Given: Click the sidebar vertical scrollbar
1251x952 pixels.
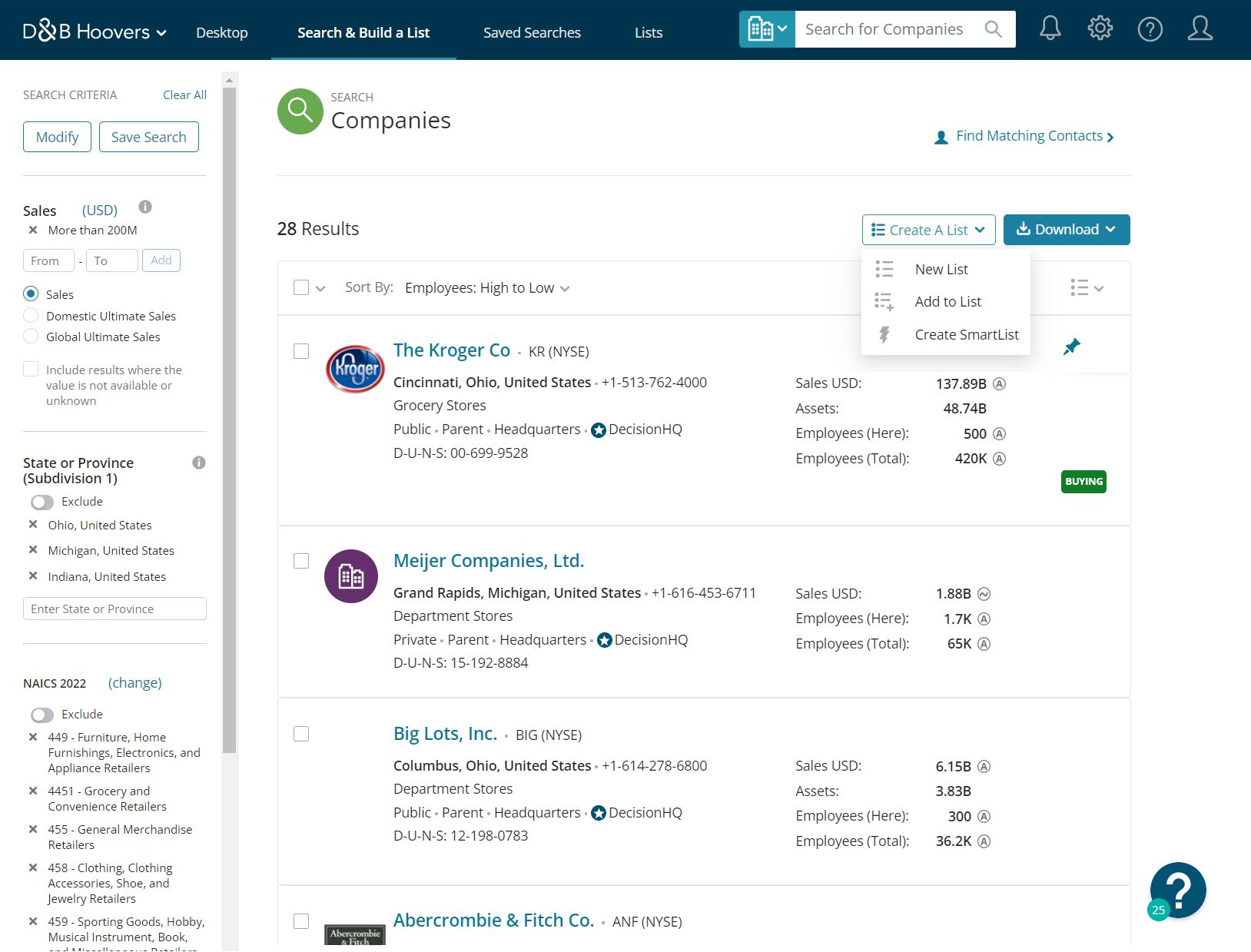Looking at the screenshot, I should click(229, 420).
